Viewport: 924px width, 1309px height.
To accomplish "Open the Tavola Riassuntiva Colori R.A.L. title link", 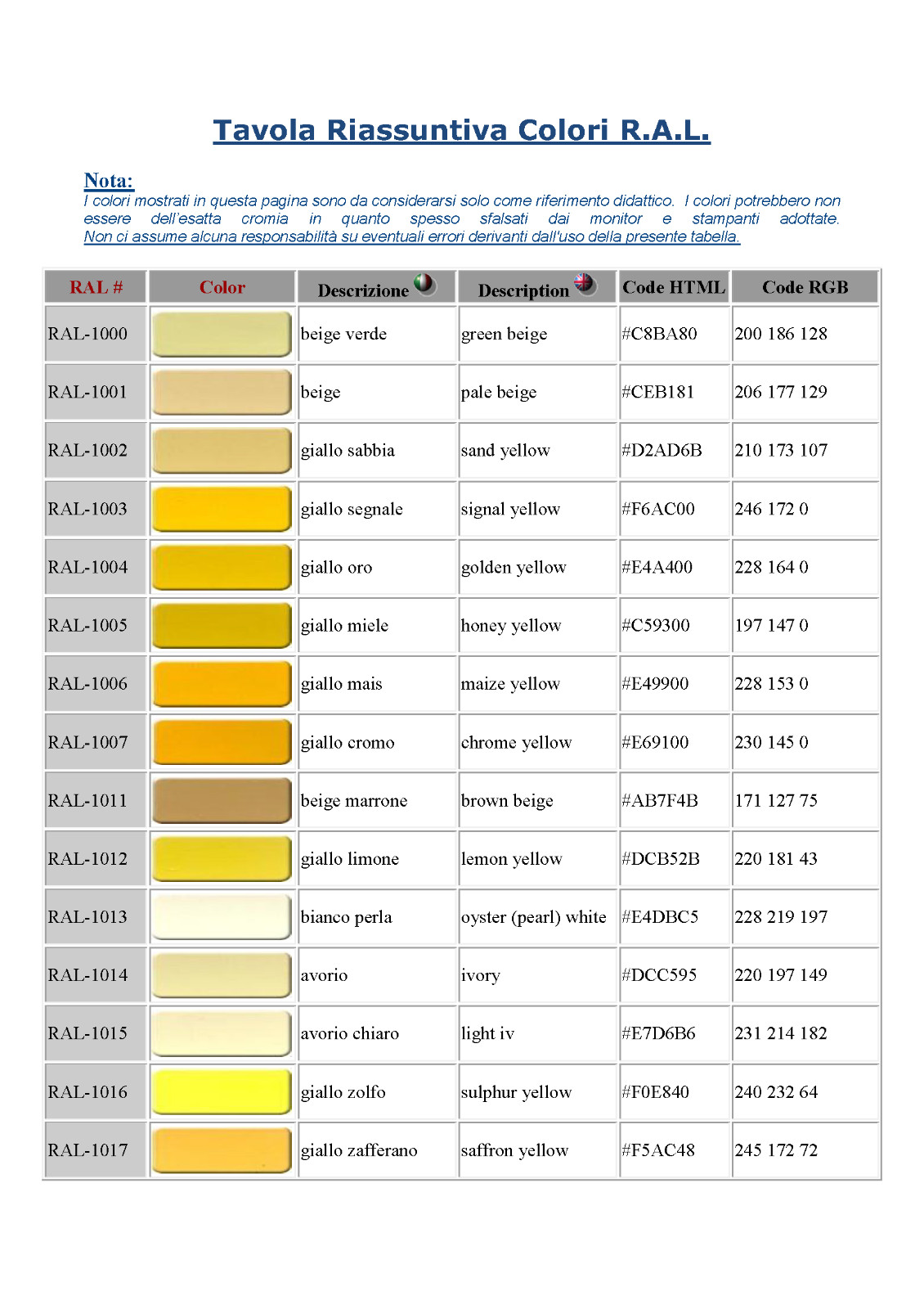I will (461, 130).
